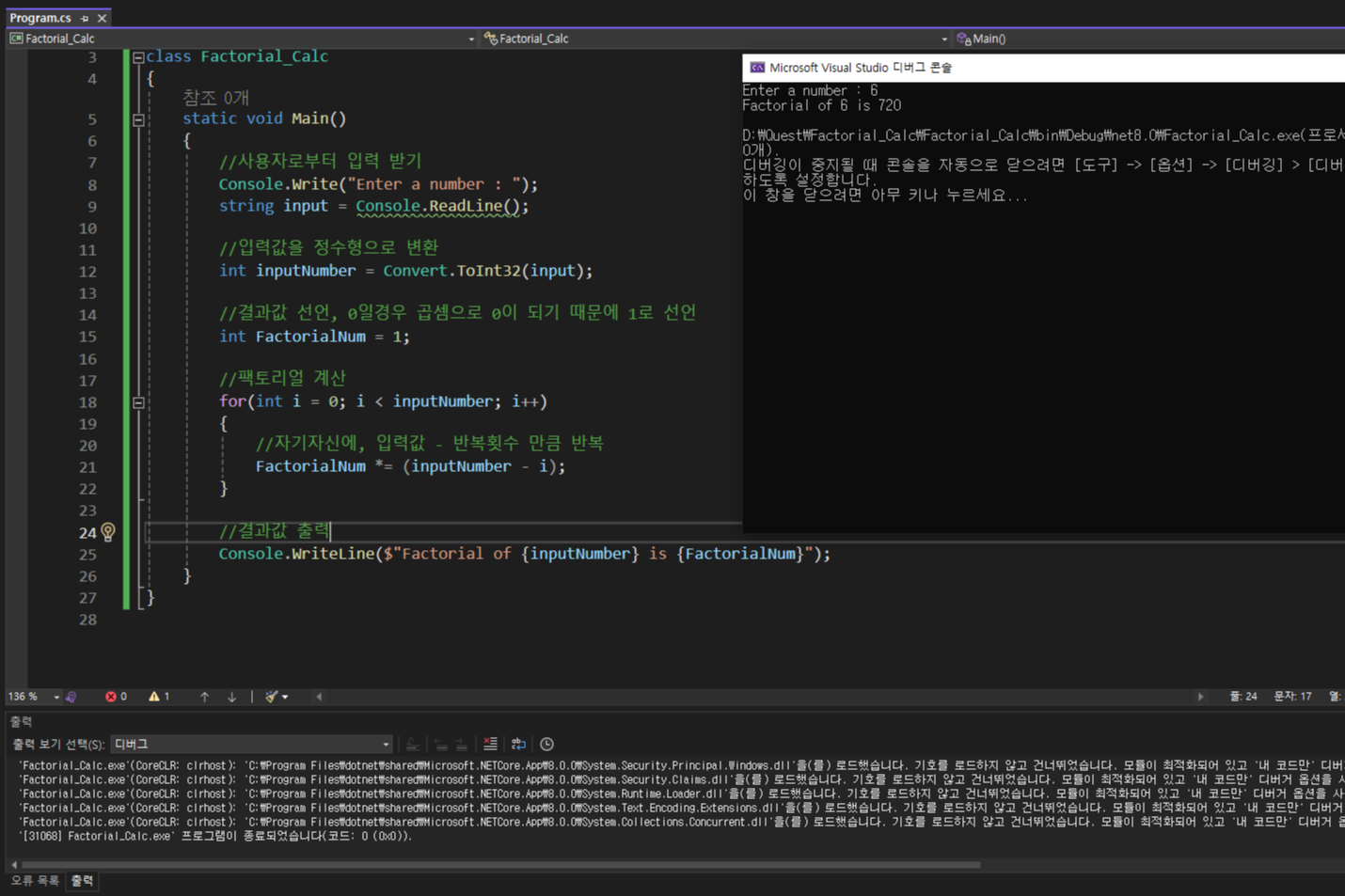This screenshot has height=896, width=1345.
Task: Click the 출력 panel title
Action: (22, 721)
